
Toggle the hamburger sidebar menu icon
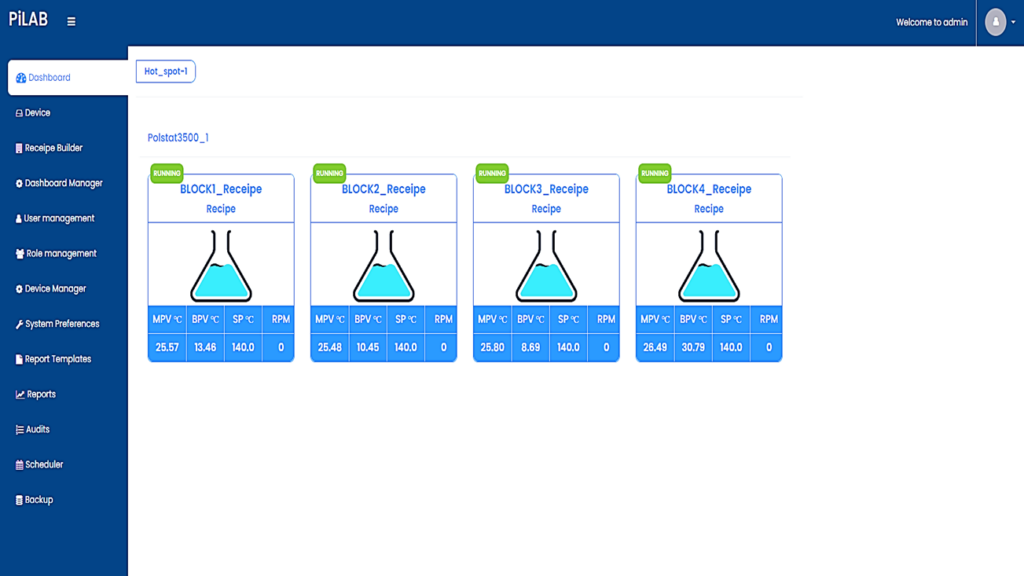tap(71, 22)
